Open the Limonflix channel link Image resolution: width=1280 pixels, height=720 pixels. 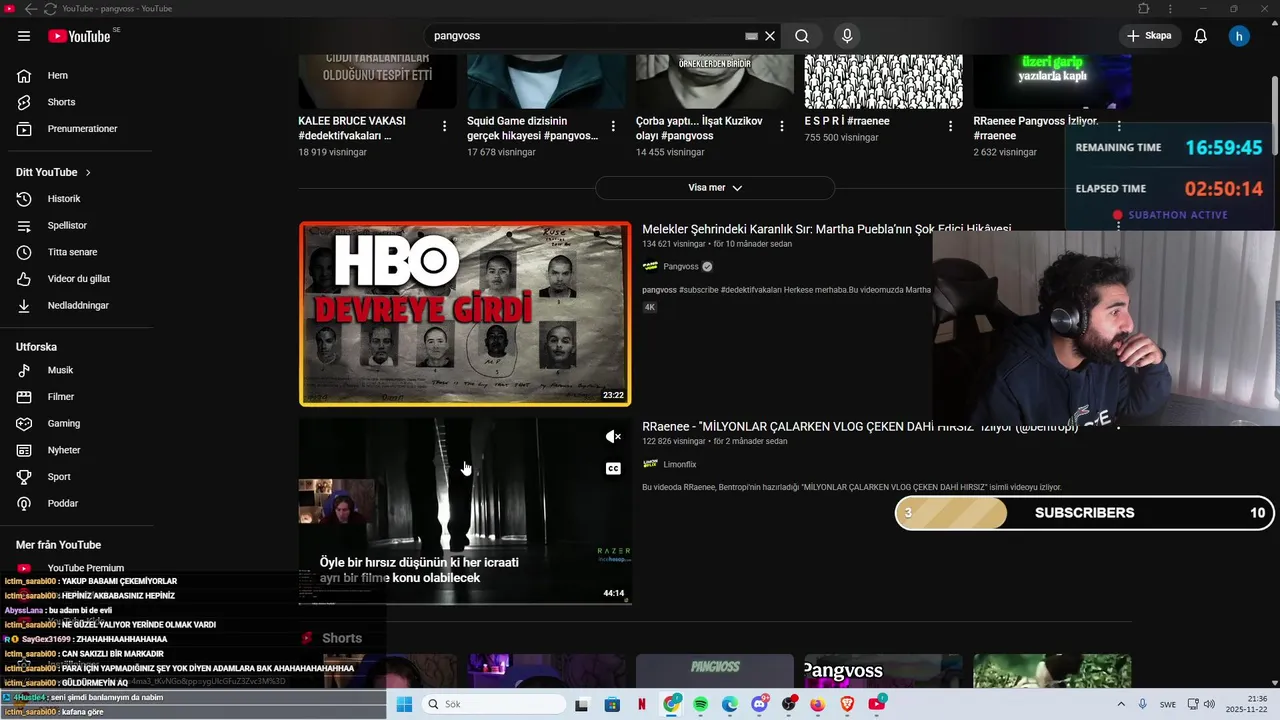(x=680, y=465)
